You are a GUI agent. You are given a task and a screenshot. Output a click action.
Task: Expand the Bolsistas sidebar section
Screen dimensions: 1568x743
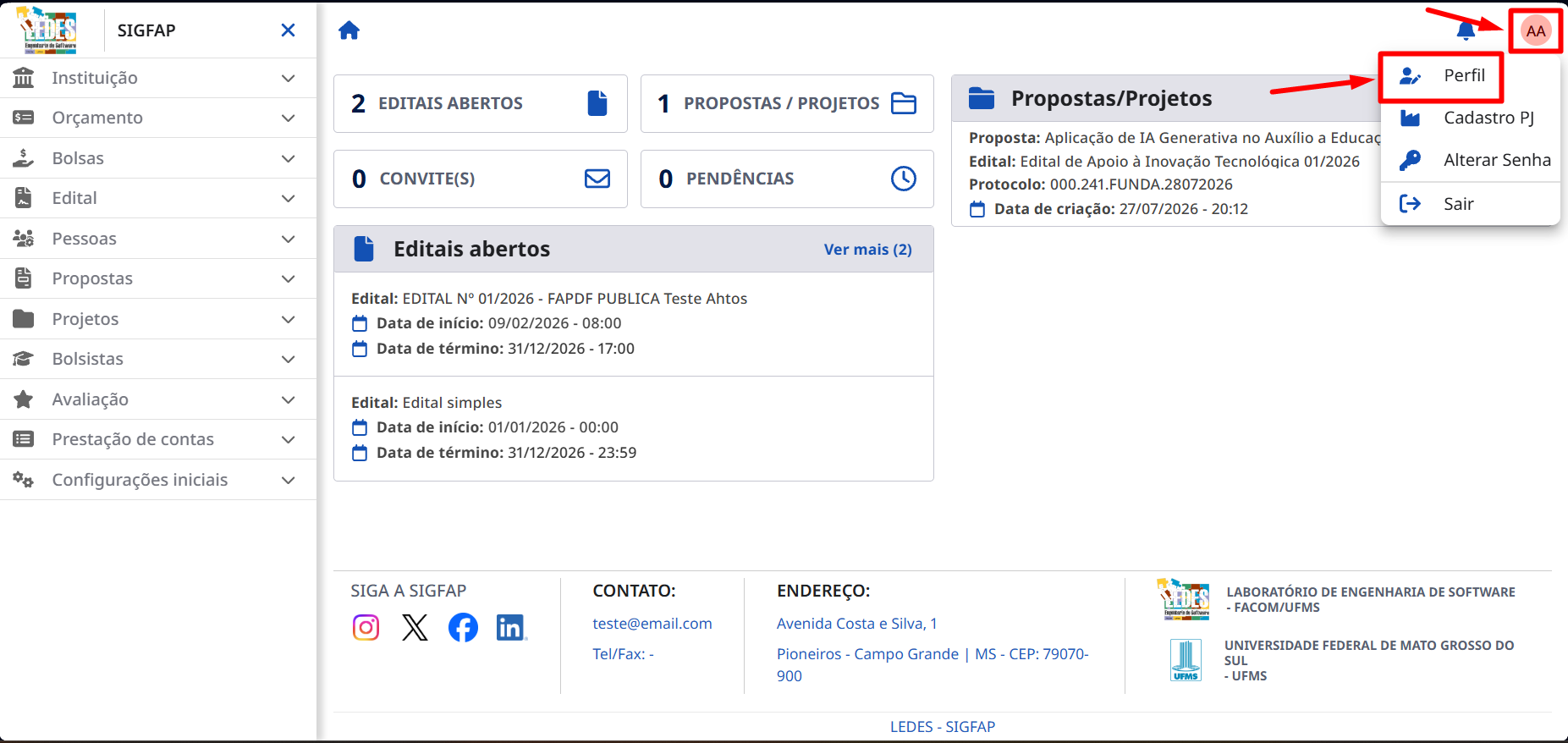click(x=158, y=359)
